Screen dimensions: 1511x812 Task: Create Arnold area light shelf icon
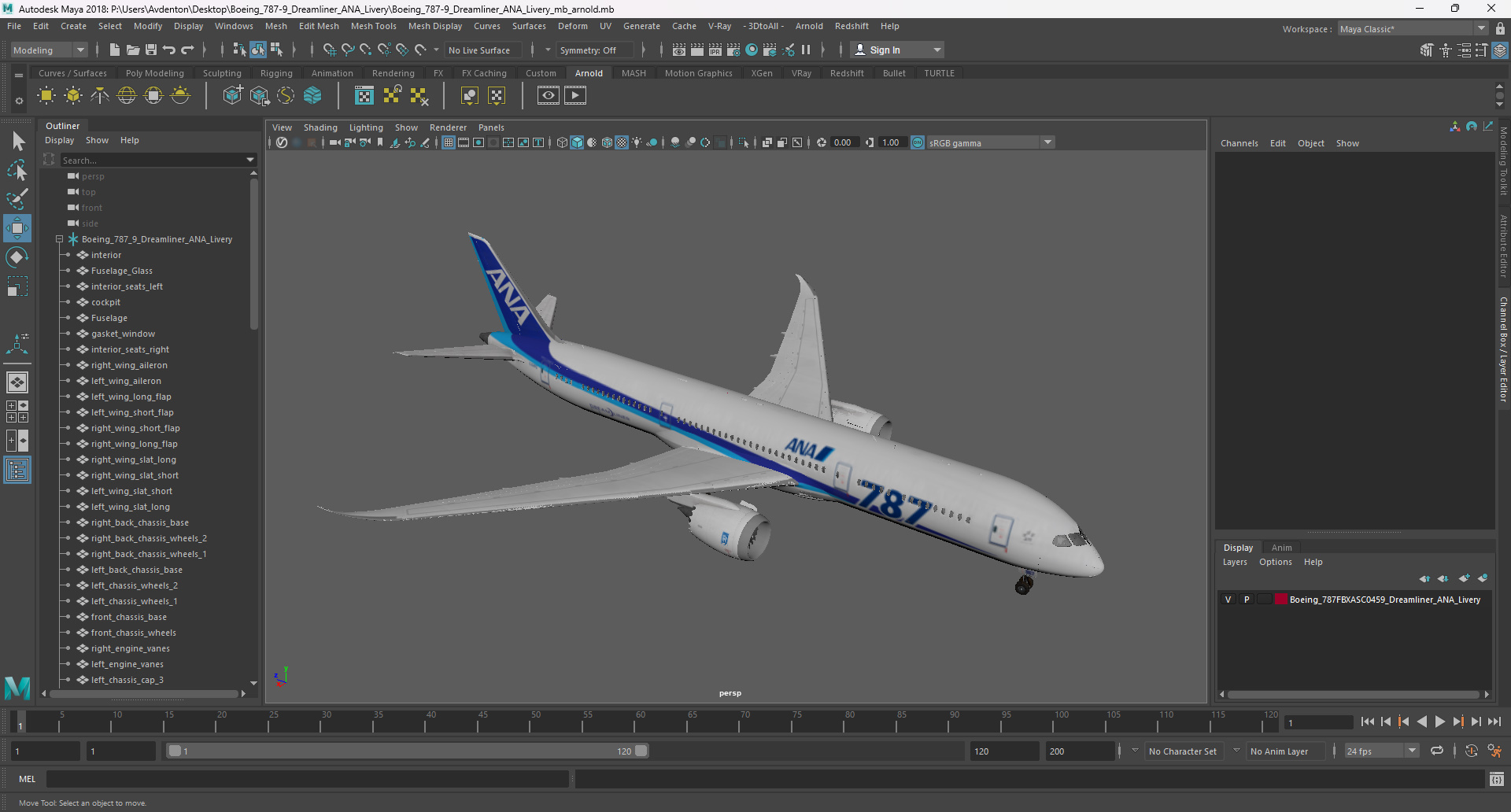point(46,96)
